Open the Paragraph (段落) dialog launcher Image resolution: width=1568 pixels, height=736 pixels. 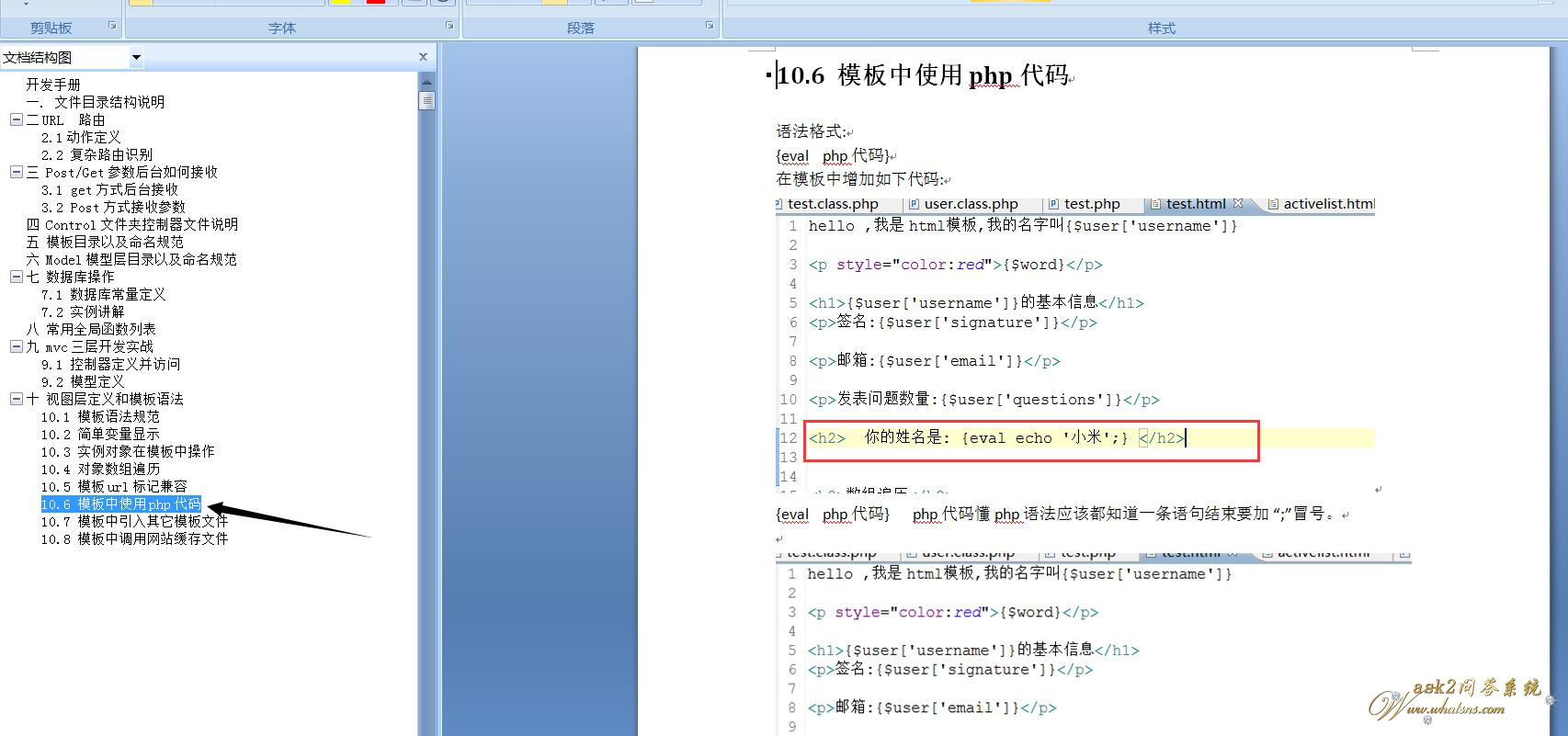(710, 26)
